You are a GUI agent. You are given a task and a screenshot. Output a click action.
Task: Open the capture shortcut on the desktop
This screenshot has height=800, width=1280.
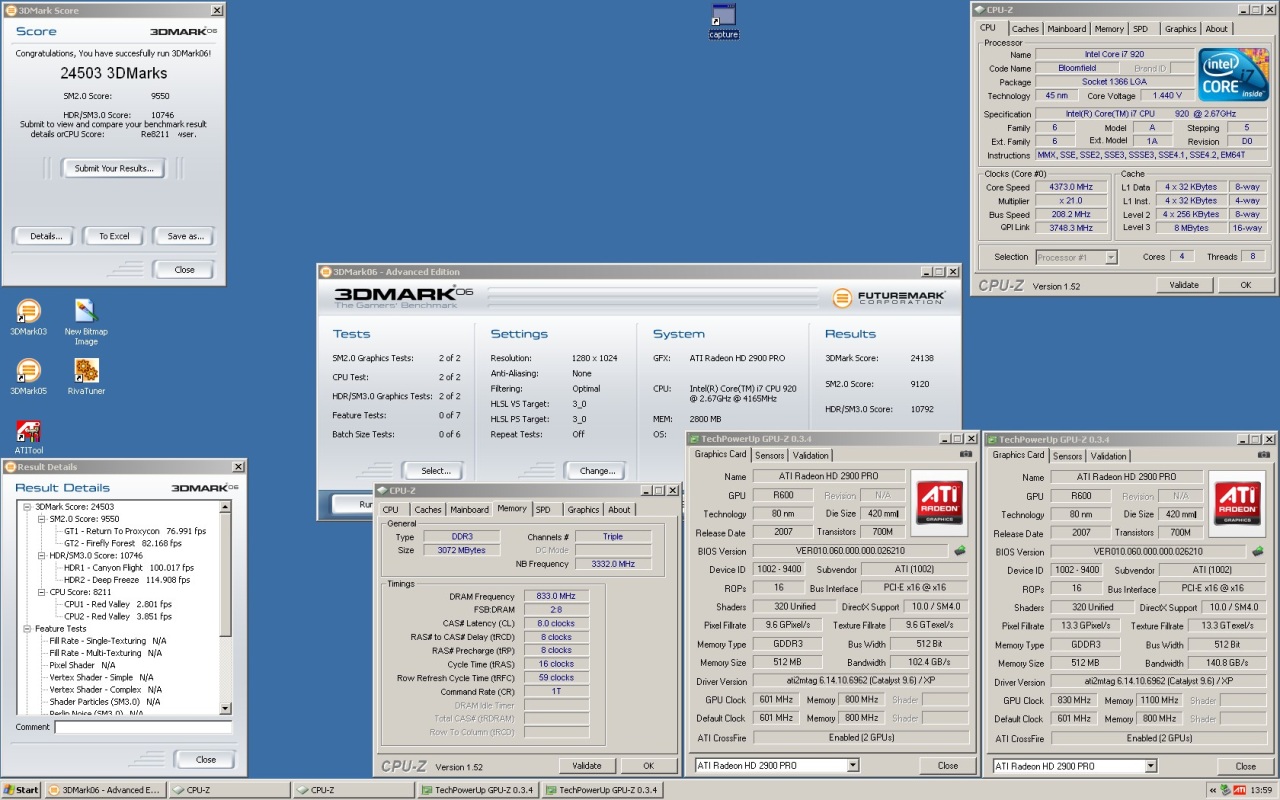pos(723,21)
